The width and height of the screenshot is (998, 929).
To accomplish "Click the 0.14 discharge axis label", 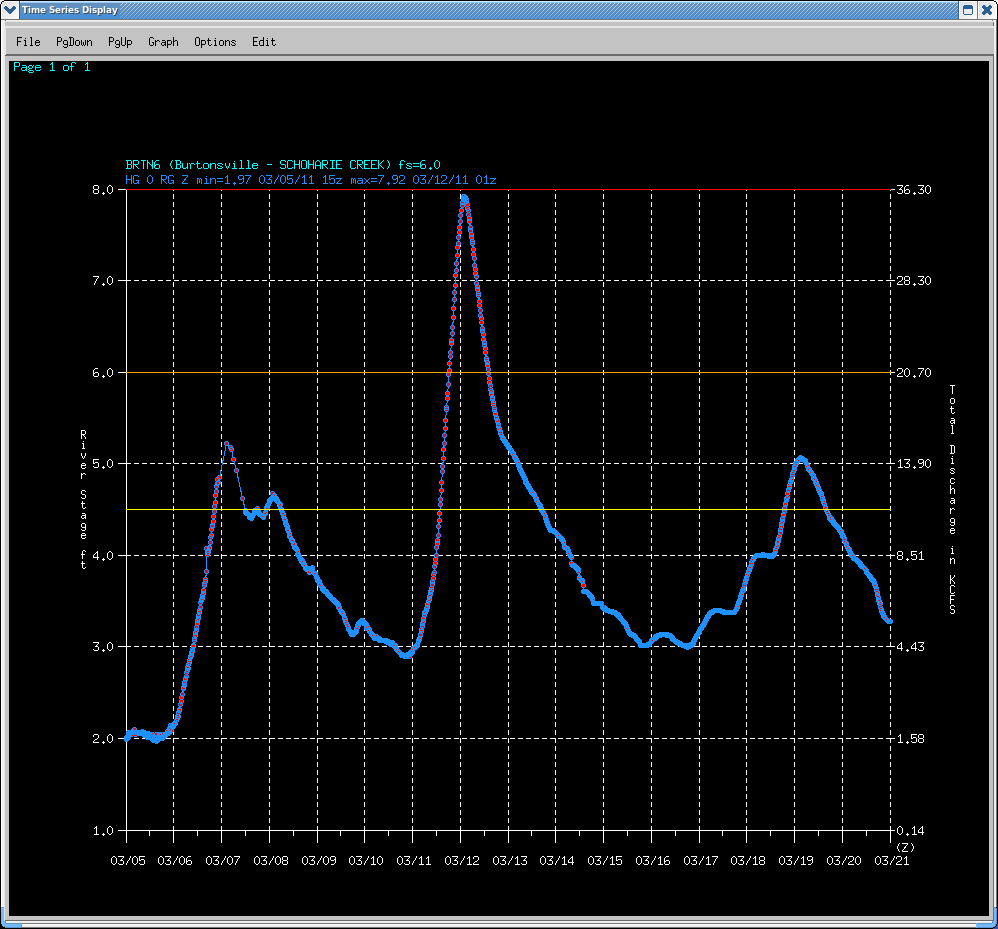I will click(x=910, y=831).
